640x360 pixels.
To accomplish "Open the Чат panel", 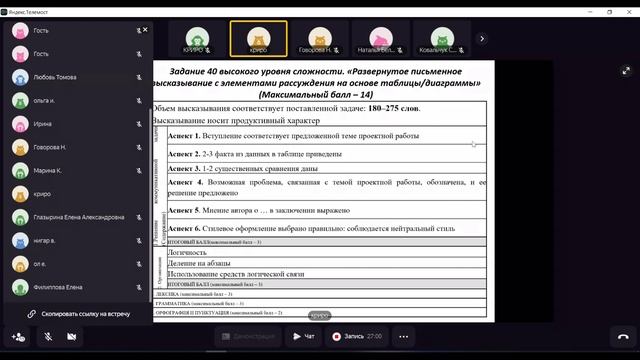I will [x=304, y=337].
